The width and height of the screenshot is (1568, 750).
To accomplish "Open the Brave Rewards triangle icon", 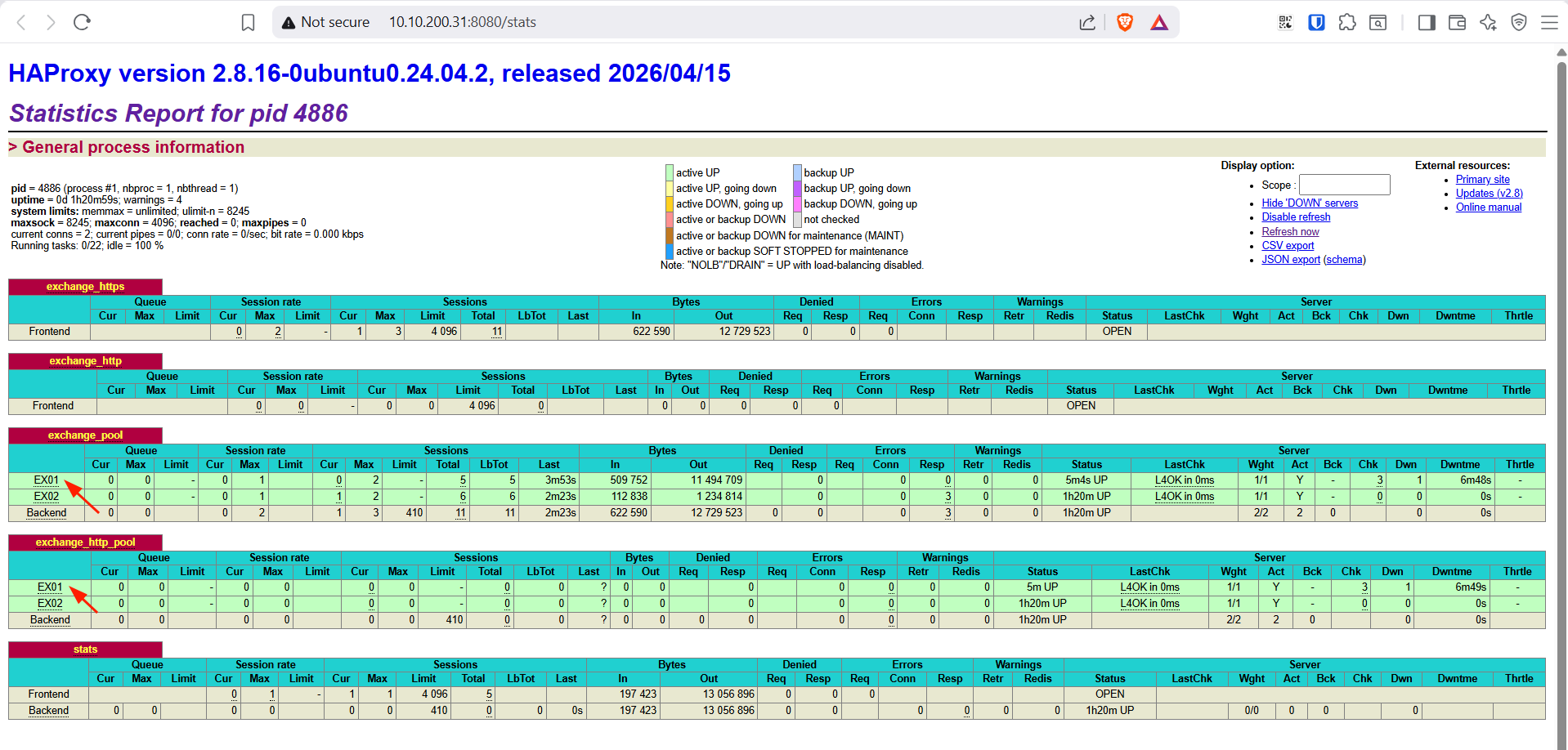I will [x=1159, y=22].
